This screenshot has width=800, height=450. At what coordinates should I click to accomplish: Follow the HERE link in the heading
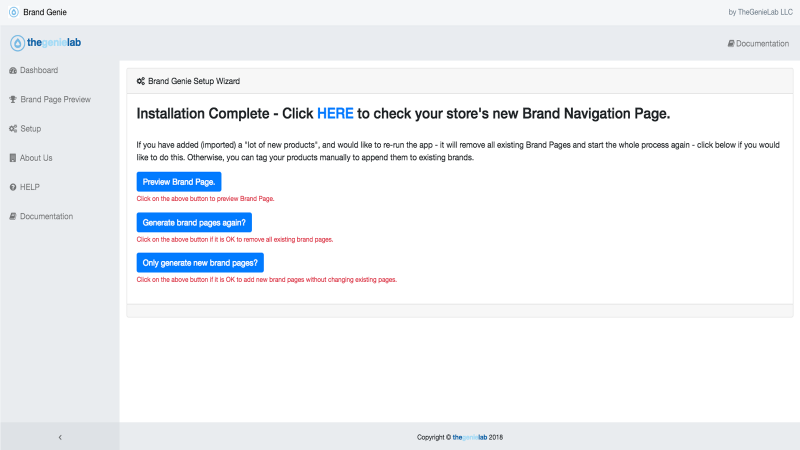335,113
